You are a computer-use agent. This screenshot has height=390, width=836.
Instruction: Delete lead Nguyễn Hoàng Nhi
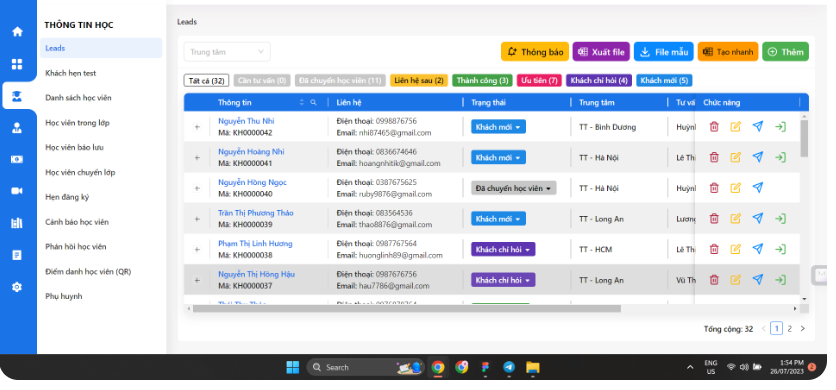(714, 157)
